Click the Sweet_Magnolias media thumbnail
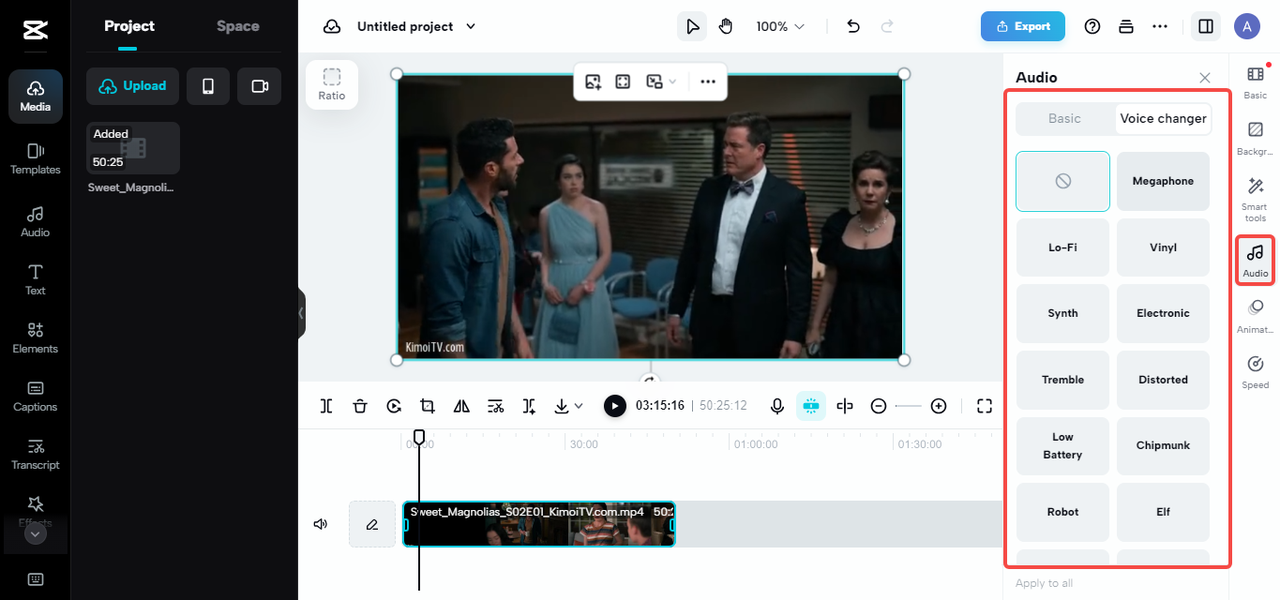 point(133,148)
